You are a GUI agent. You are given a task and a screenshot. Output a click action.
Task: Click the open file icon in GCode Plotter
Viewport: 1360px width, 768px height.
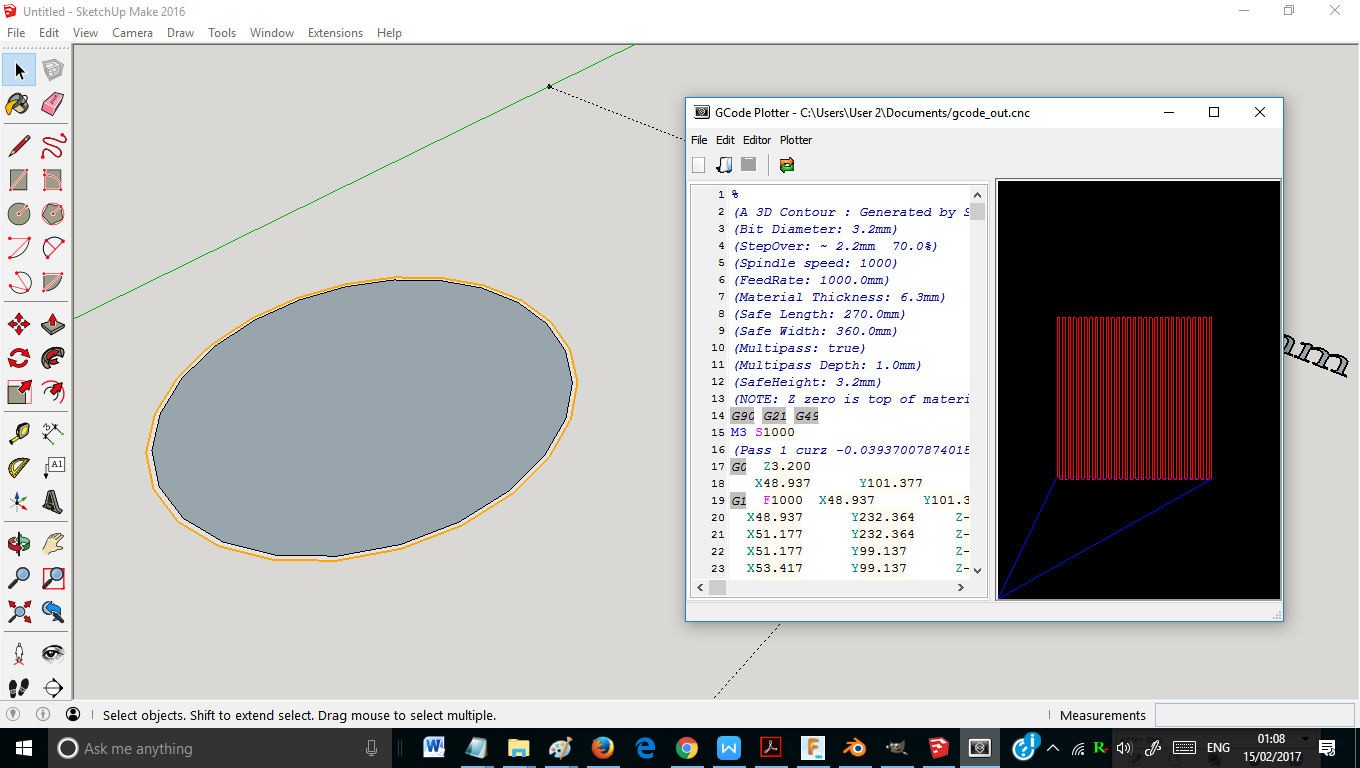(x=724, y=165)
